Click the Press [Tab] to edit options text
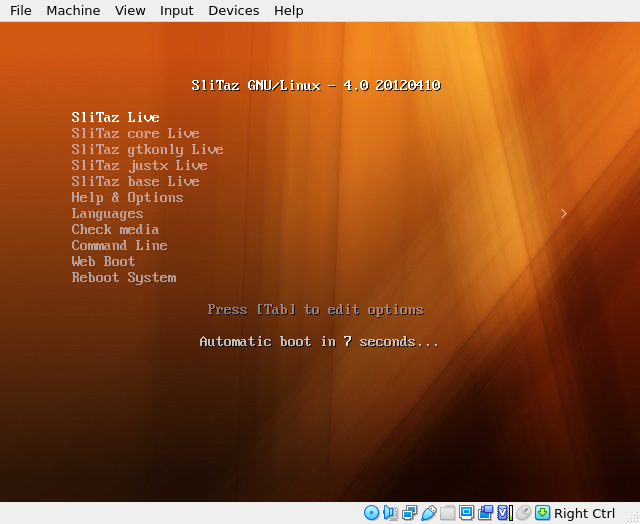 tap(316, 309)
